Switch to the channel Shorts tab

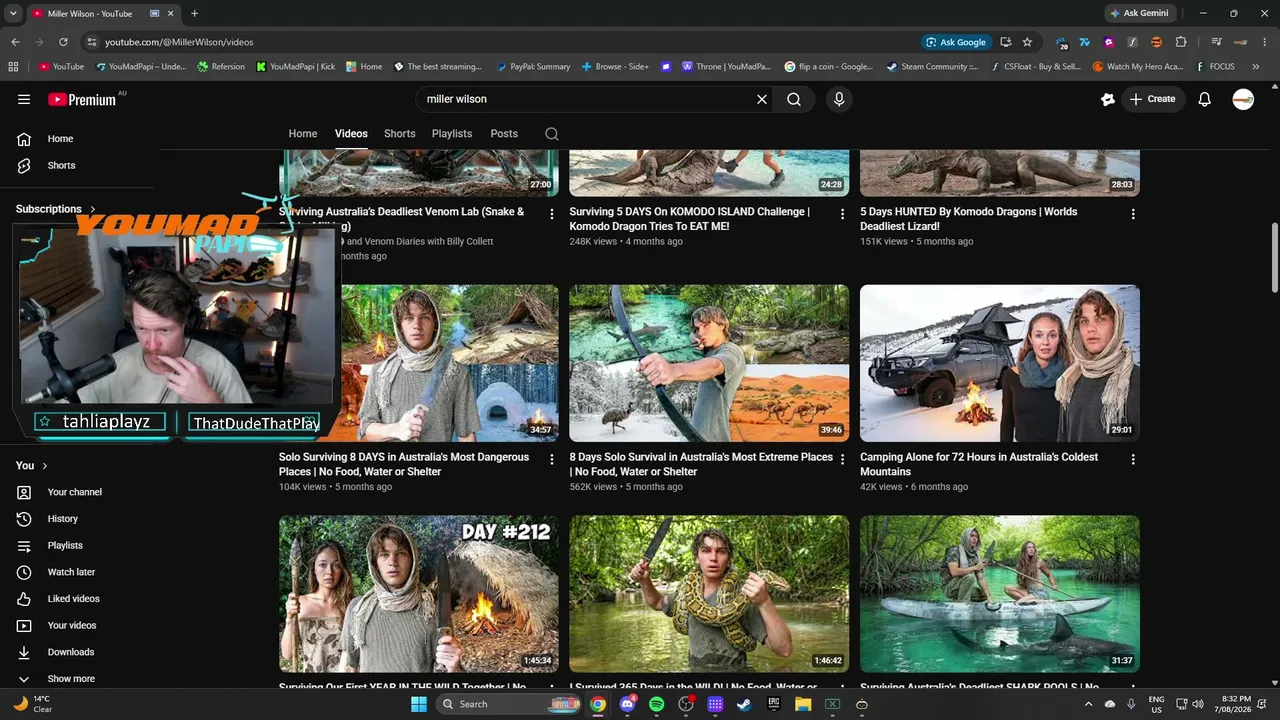(x=400, y=134)
